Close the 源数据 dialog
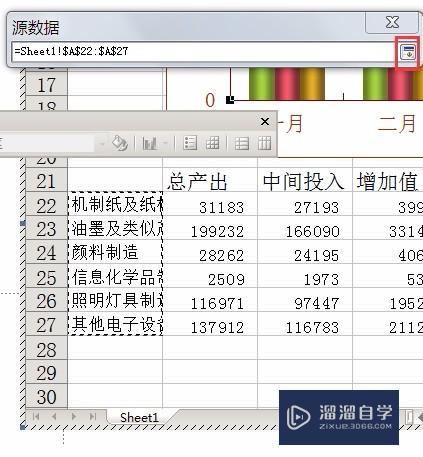Image resolution: width=423 pixels, height=457 pixels. pyautogui.click(x=392, y=23)
